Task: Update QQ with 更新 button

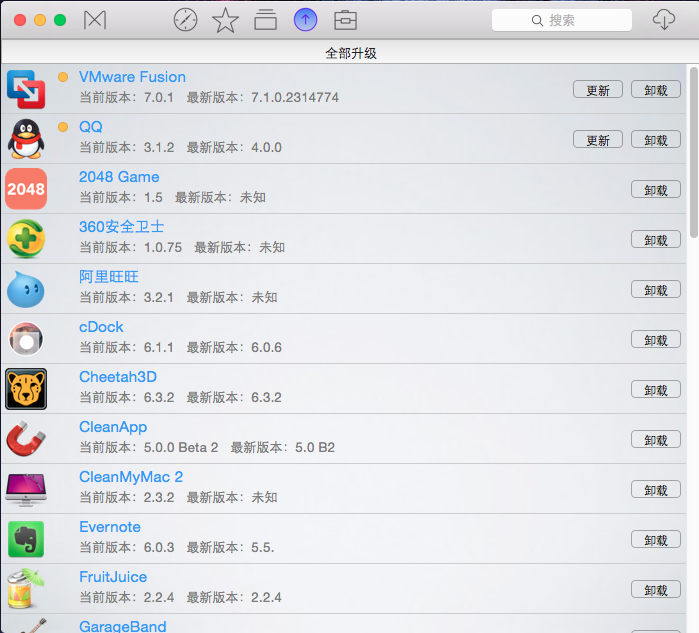Action: pos(598,140)
